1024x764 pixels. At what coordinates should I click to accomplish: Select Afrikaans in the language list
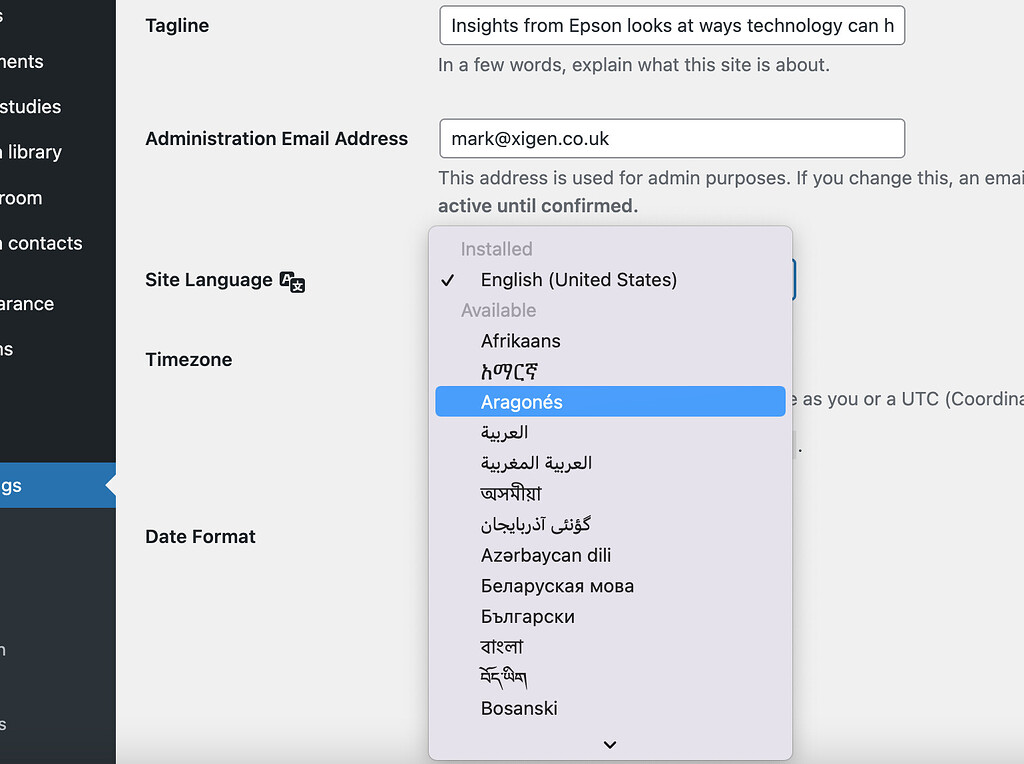pos(520,340)
